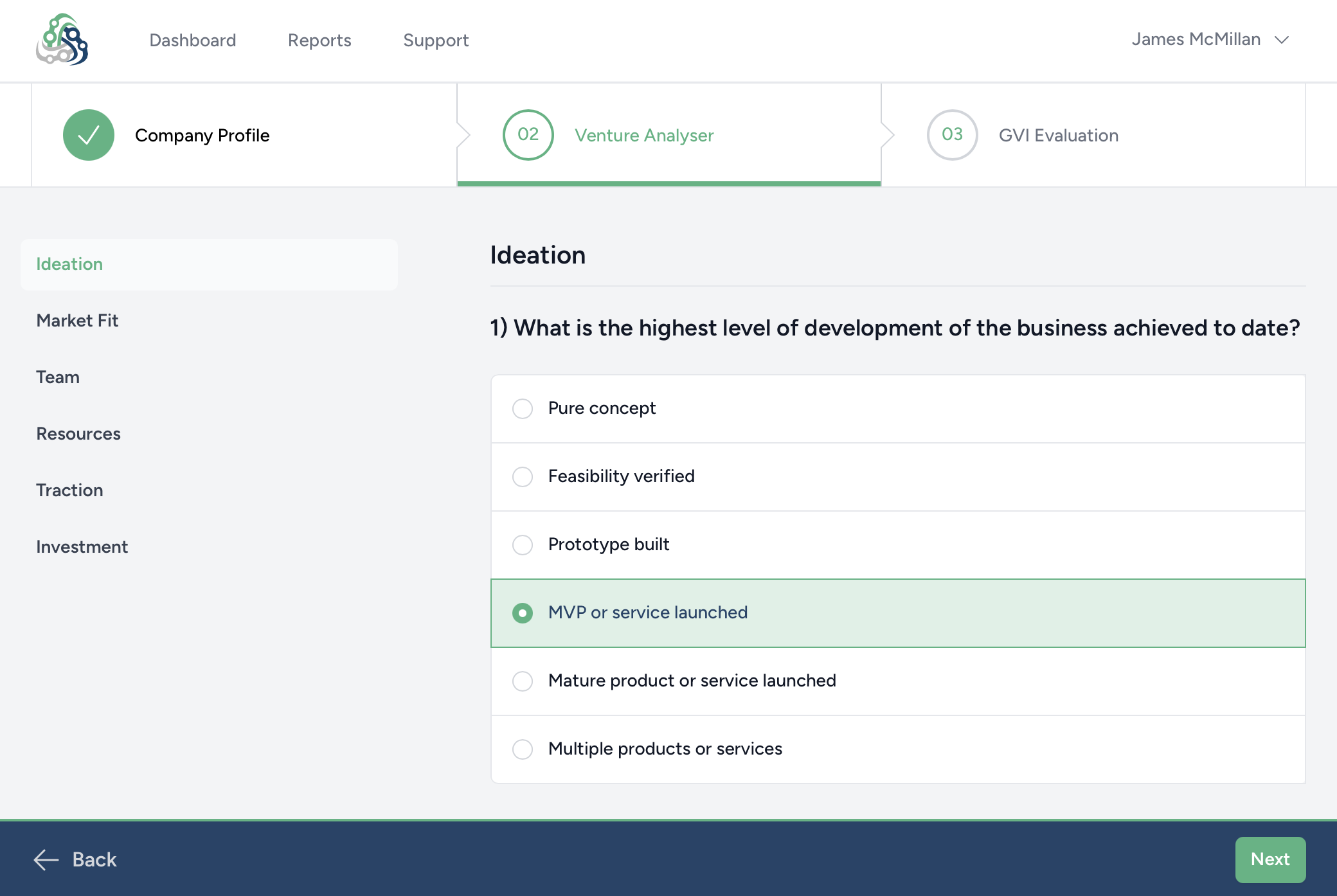This screenshot has width=1337, height=896.
Task: Open the Dashboard menu item
Action: 192,40
